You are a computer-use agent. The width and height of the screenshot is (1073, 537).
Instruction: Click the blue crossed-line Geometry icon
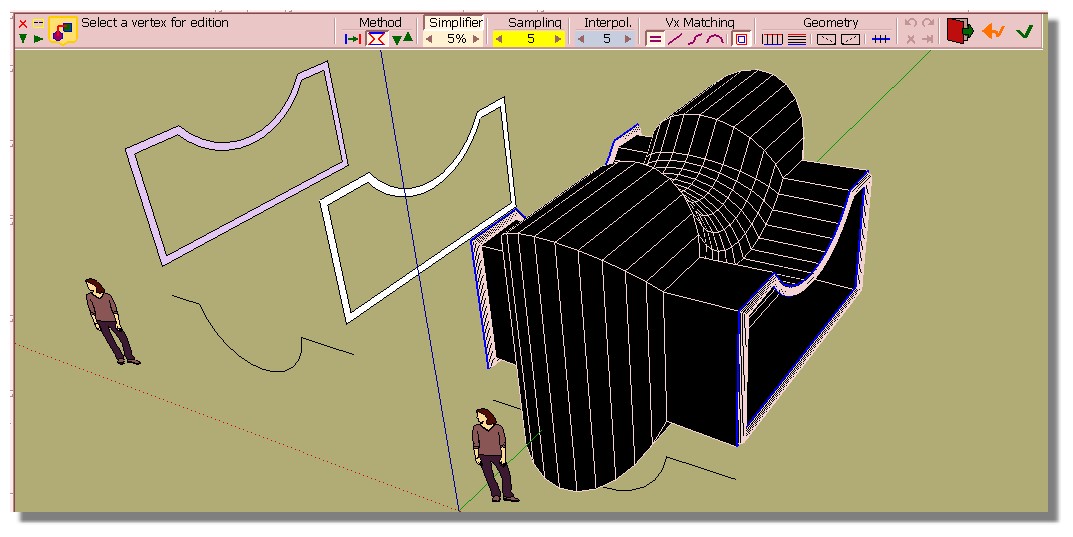(881, 40)
